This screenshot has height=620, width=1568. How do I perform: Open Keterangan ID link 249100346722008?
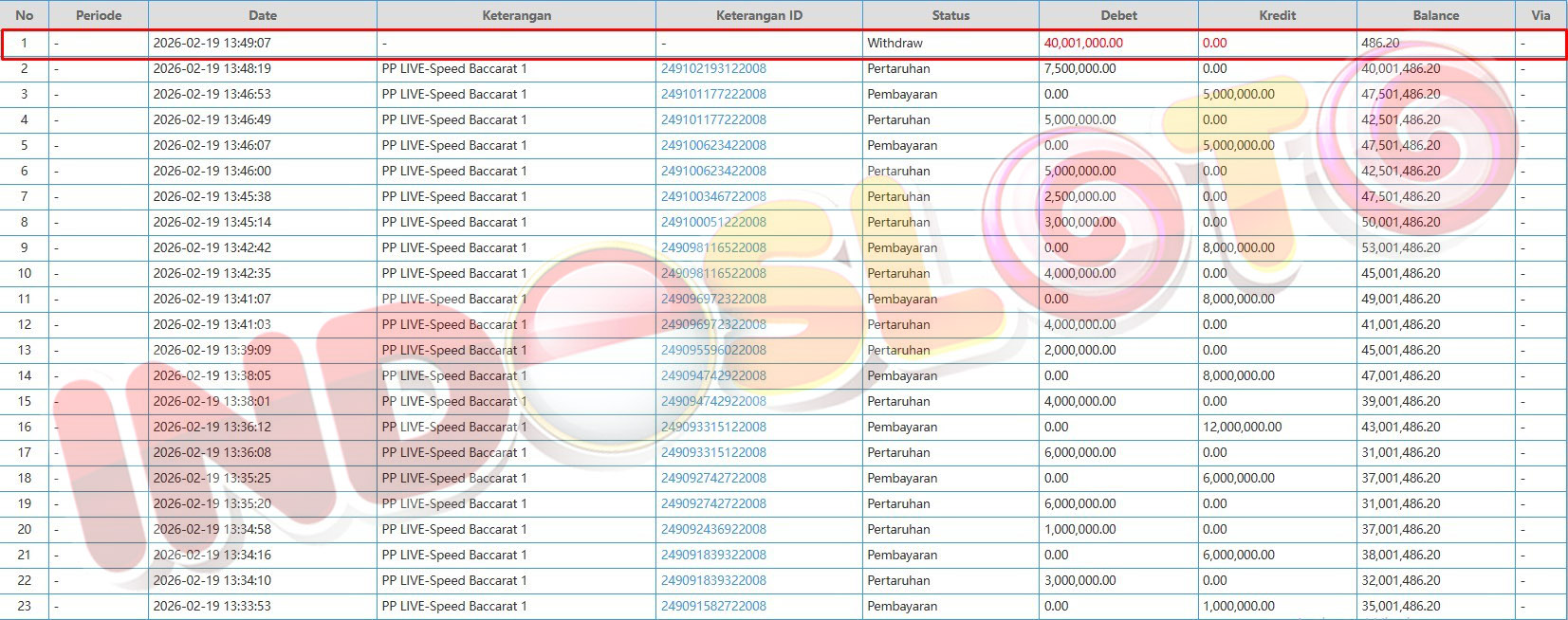[713, 197]
